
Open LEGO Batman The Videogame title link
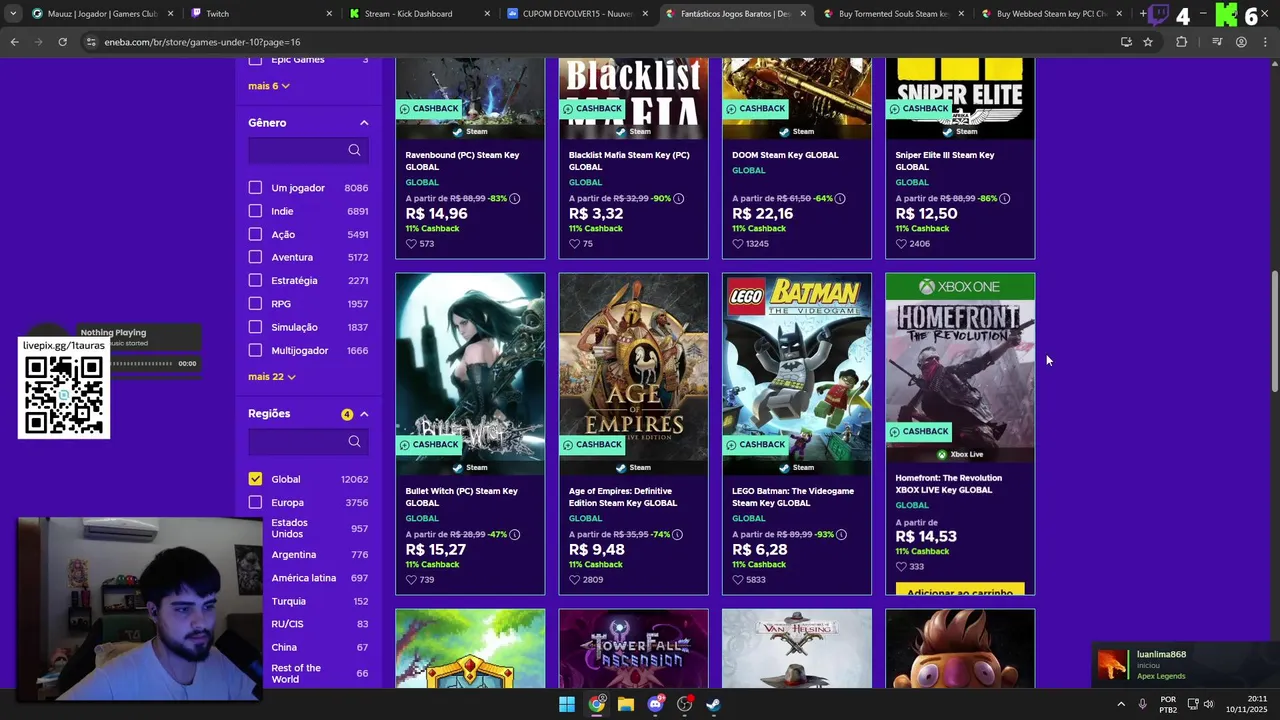793,497
